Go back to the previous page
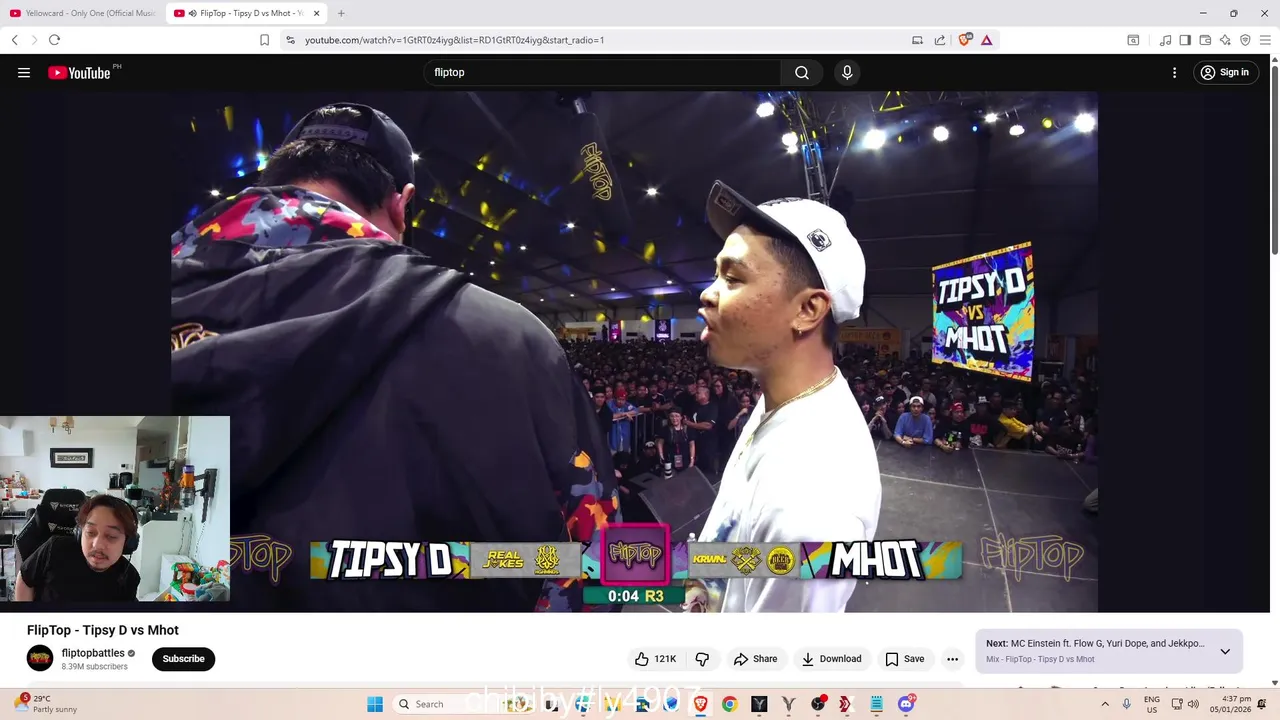The width and height of the screenshot is (1280, 720). [14, 40]
